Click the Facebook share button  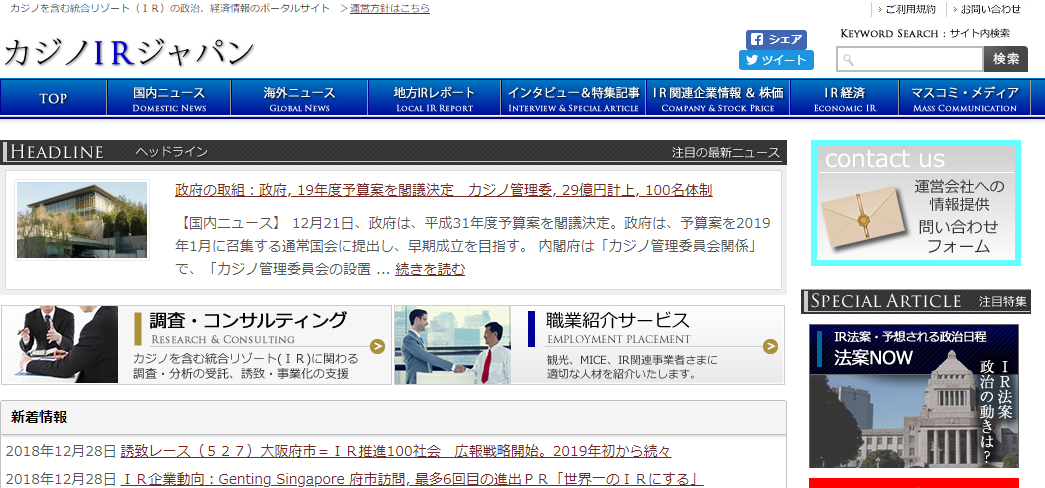[776, 39]
